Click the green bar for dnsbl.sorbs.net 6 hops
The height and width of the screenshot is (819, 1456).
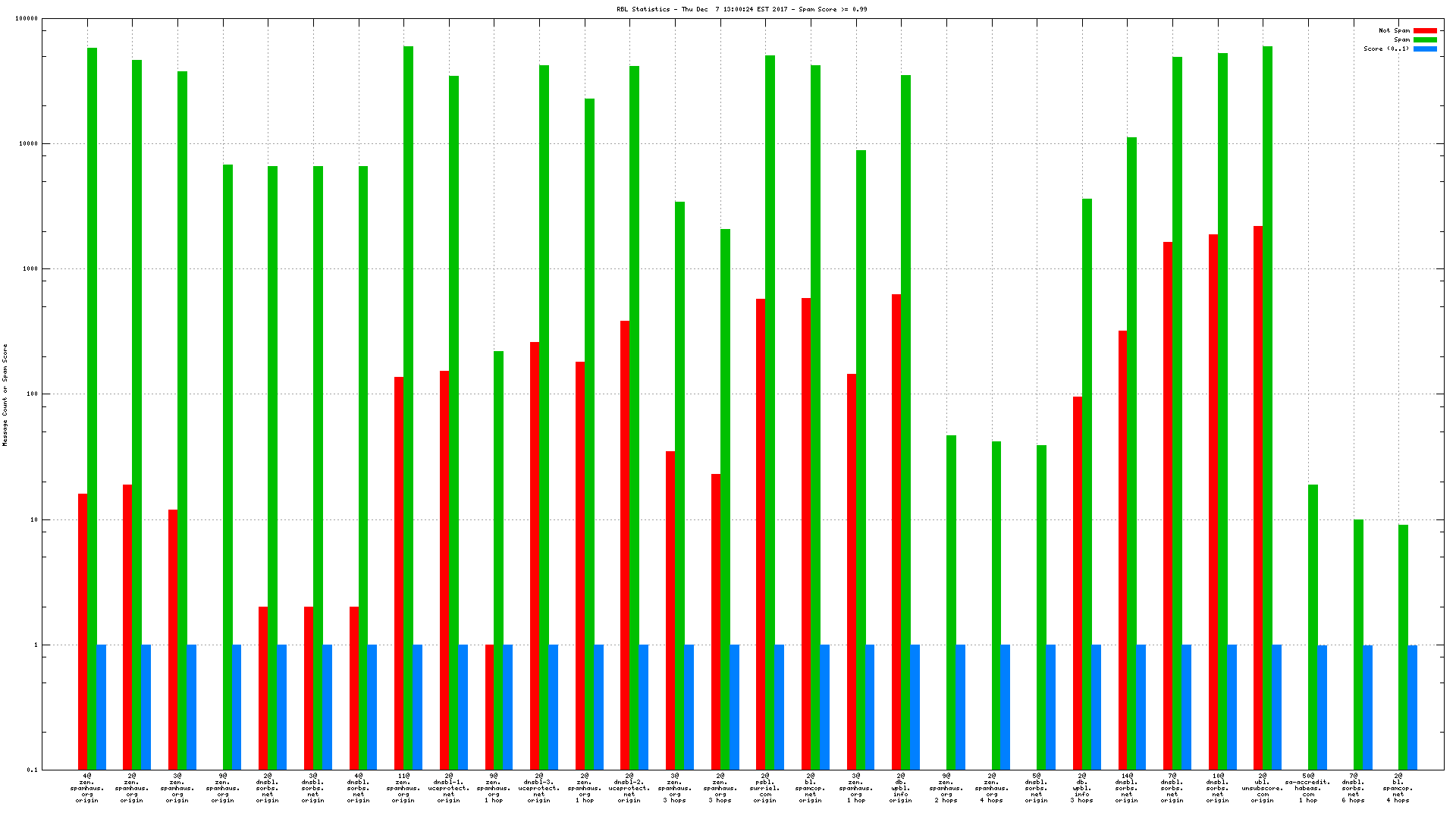(x=1358, y=643)
